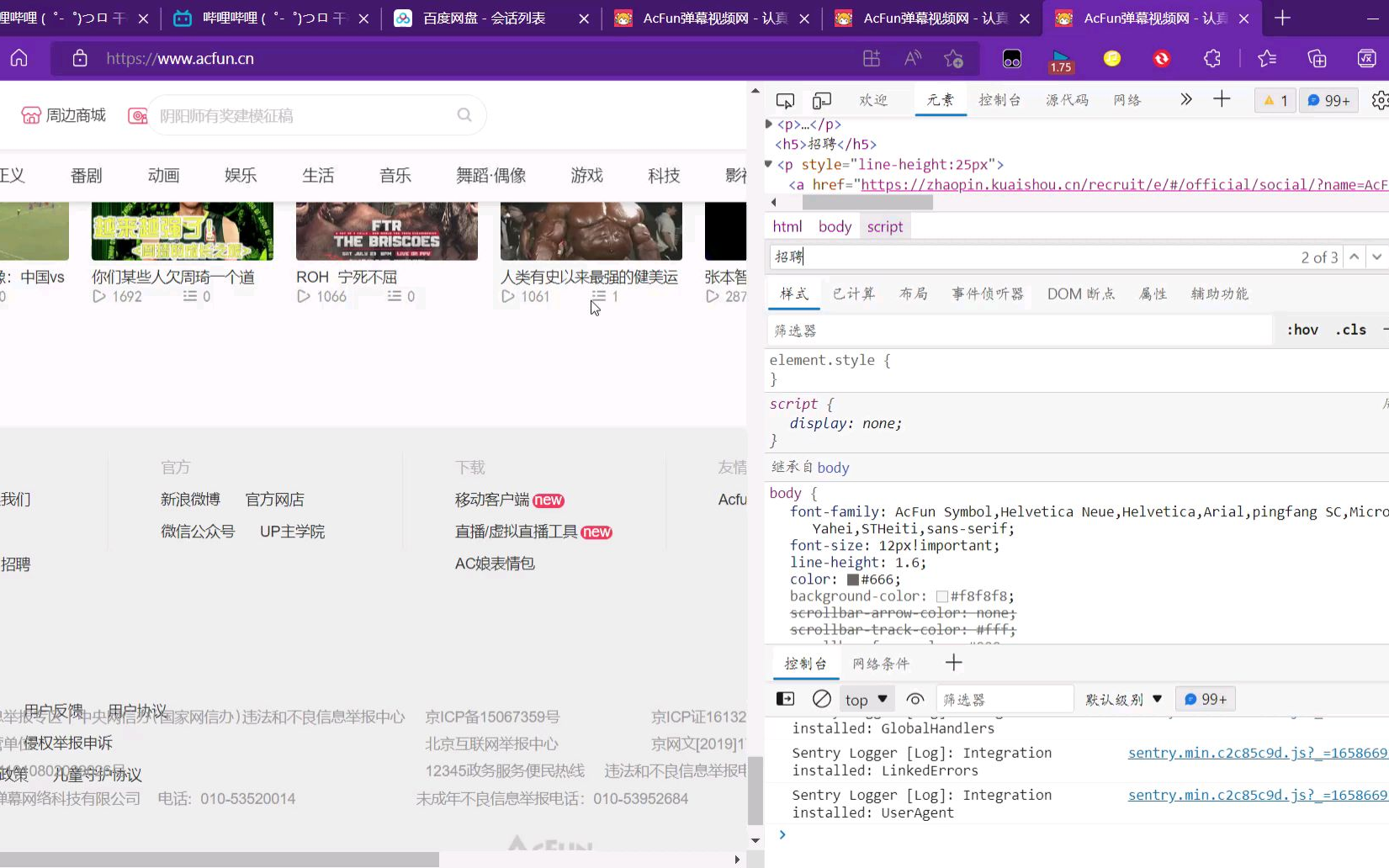Open the ROH 宁死不屈 video thumbnail
The image size is (1389, 868).
387,230
